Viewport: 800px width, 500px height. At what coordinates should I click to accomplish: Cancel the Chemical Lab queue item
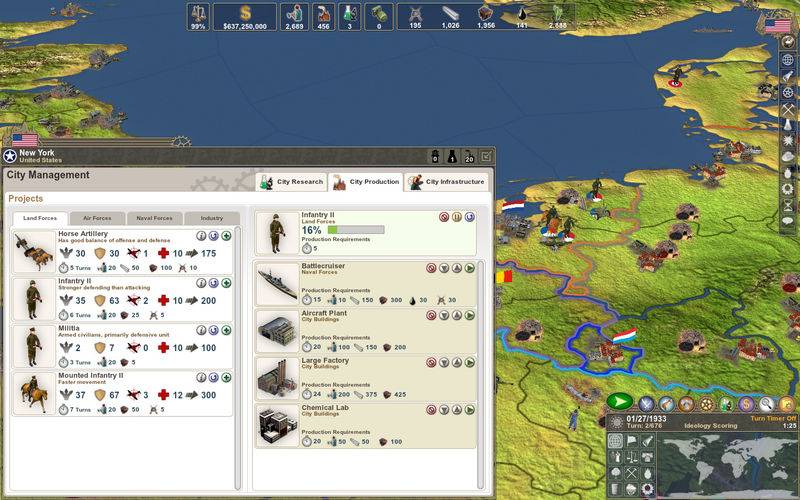(431, 410)
